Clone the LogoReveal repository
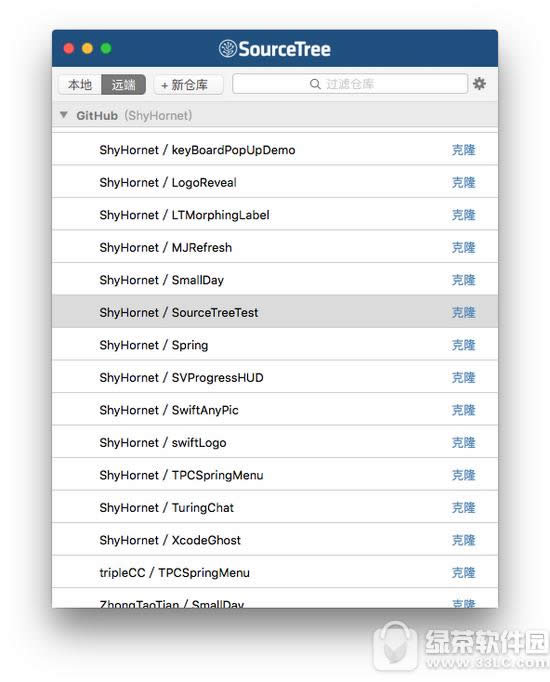This screenshot has height=682, width=550. coord(463,182)
